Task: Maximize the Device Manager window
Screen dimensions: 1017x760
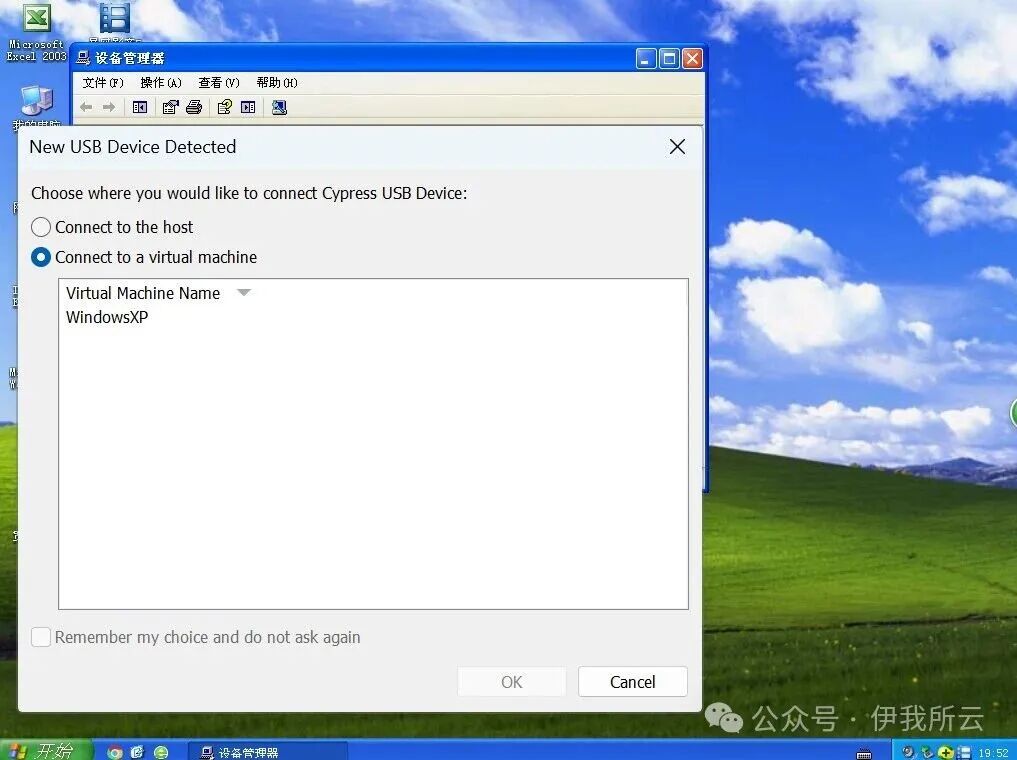Action: (x=669, y=59)
